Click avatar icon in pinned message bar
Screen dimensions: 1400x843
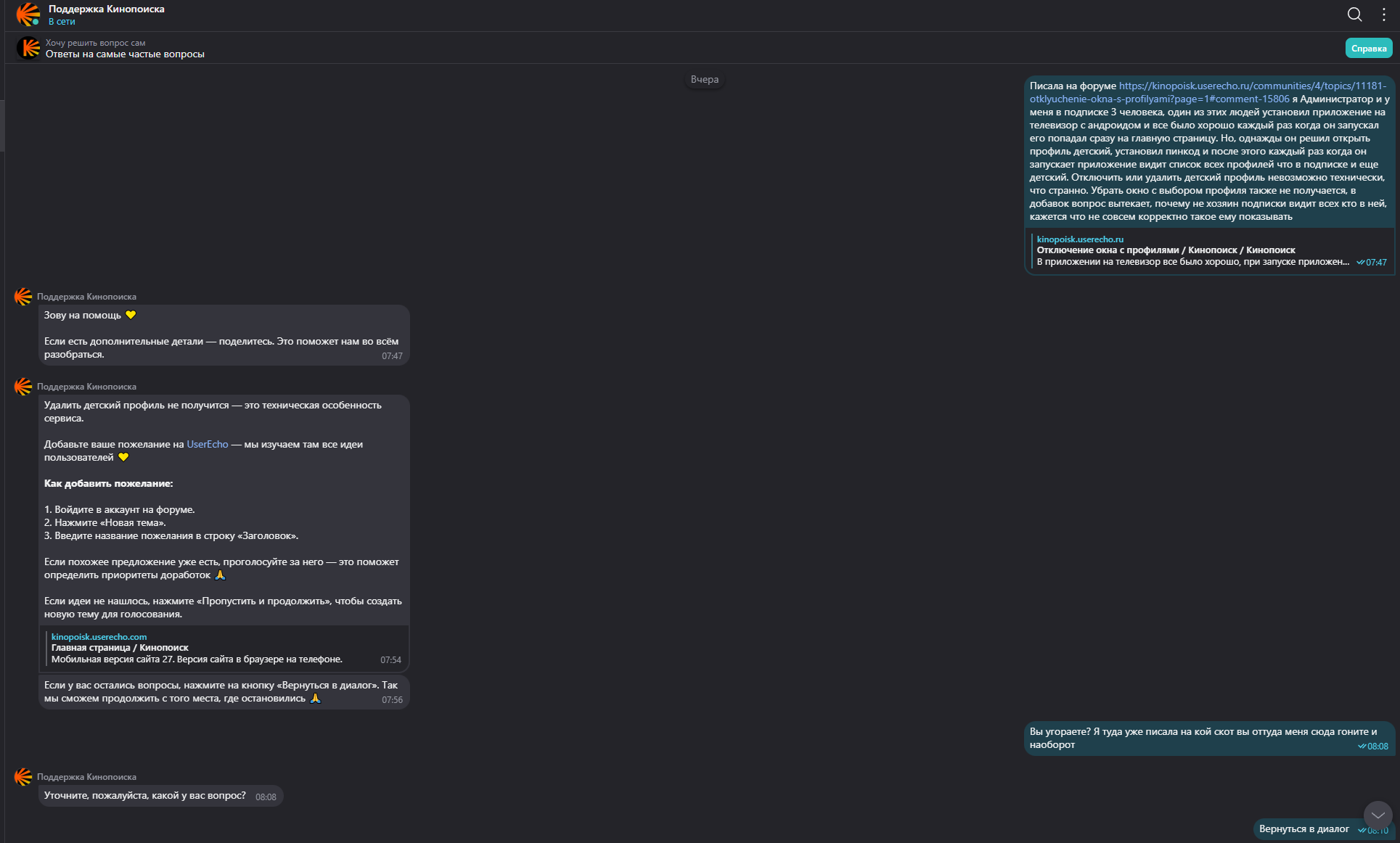pyautogui.click(x=28, y=49)
